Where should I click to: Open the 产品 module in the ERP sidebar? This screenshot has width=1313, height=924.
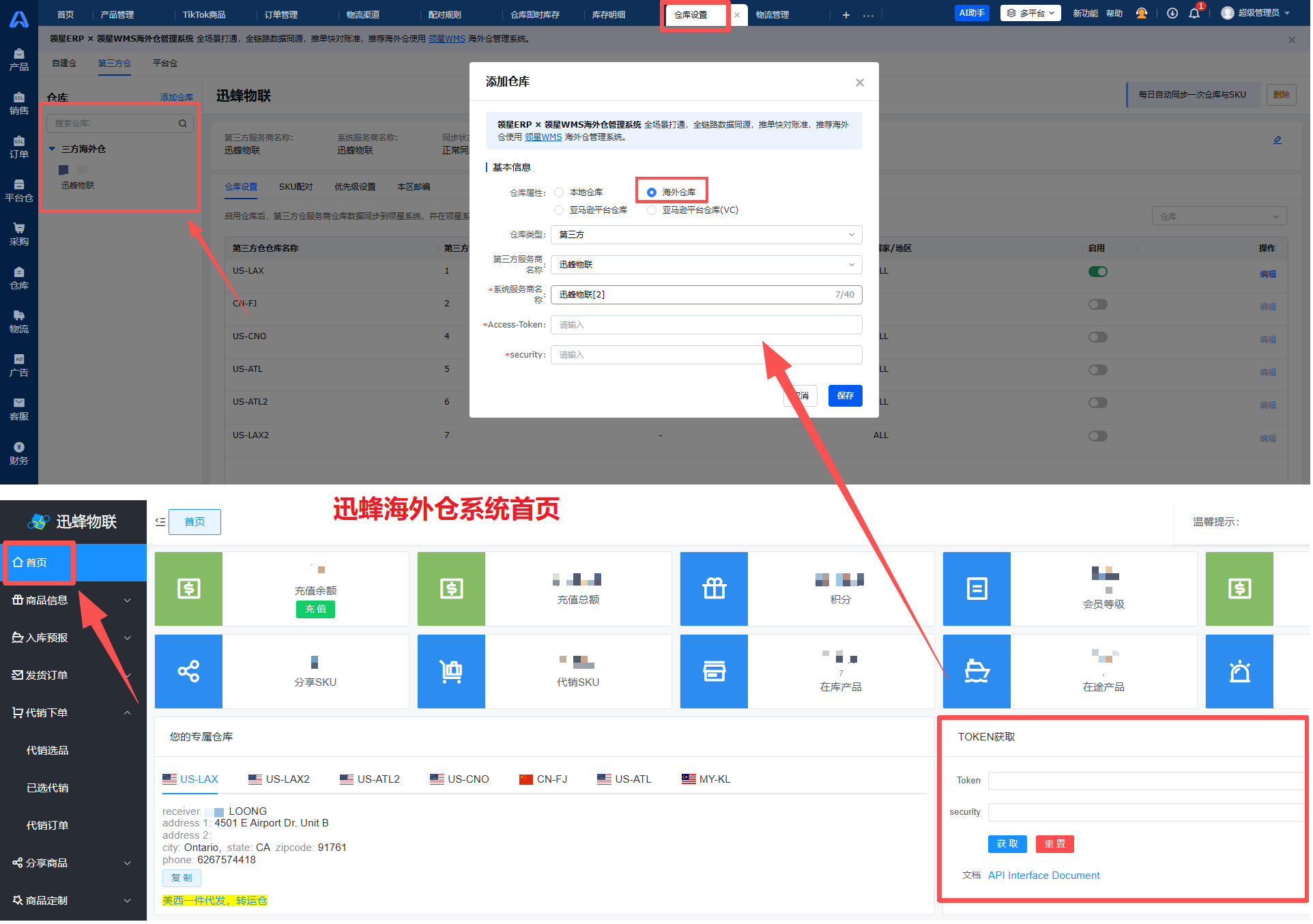pos(19,59)
